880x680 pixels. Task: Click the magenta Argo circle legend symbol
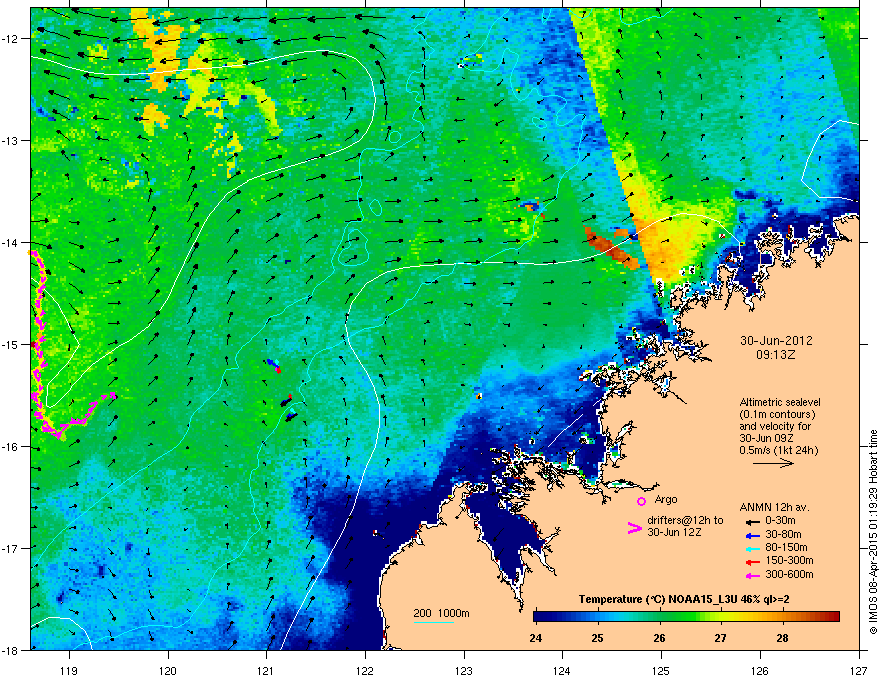tap(641, 501)
